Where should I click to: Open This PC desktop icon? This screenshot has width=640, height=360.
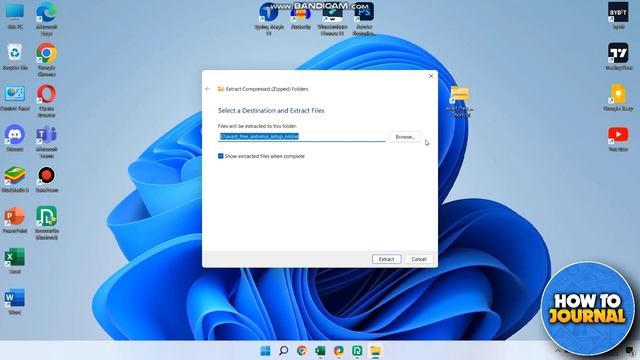coord(15,15)
